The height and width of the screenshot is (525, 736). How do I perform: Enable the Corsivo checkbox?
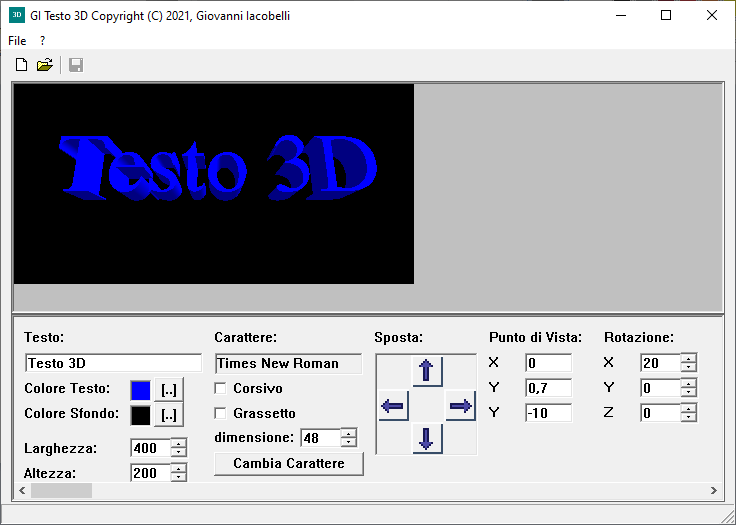pyautogui.click(x=220, y=388)
